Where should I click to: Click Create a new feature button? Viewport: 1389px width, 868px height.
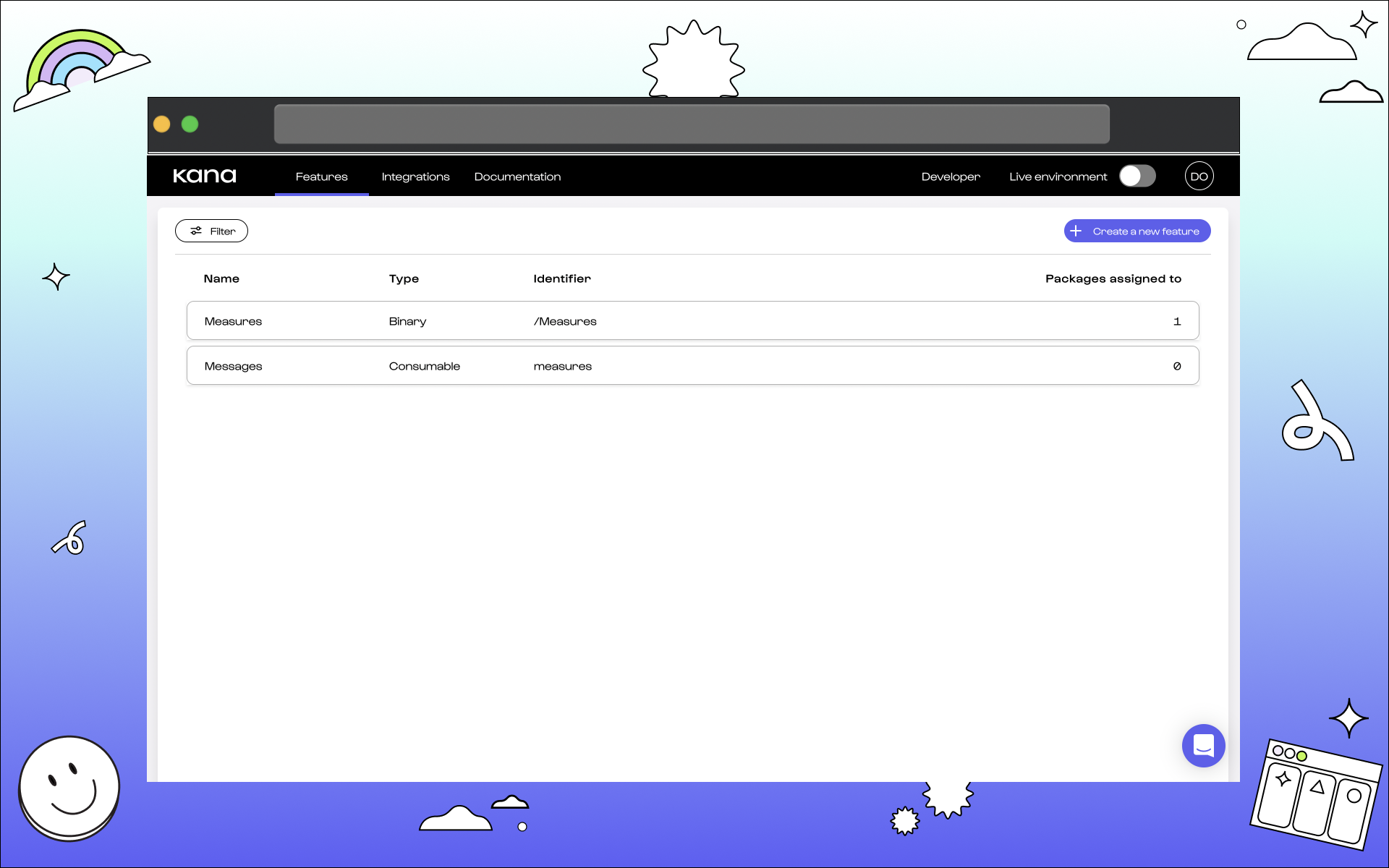click(1145, 231)
